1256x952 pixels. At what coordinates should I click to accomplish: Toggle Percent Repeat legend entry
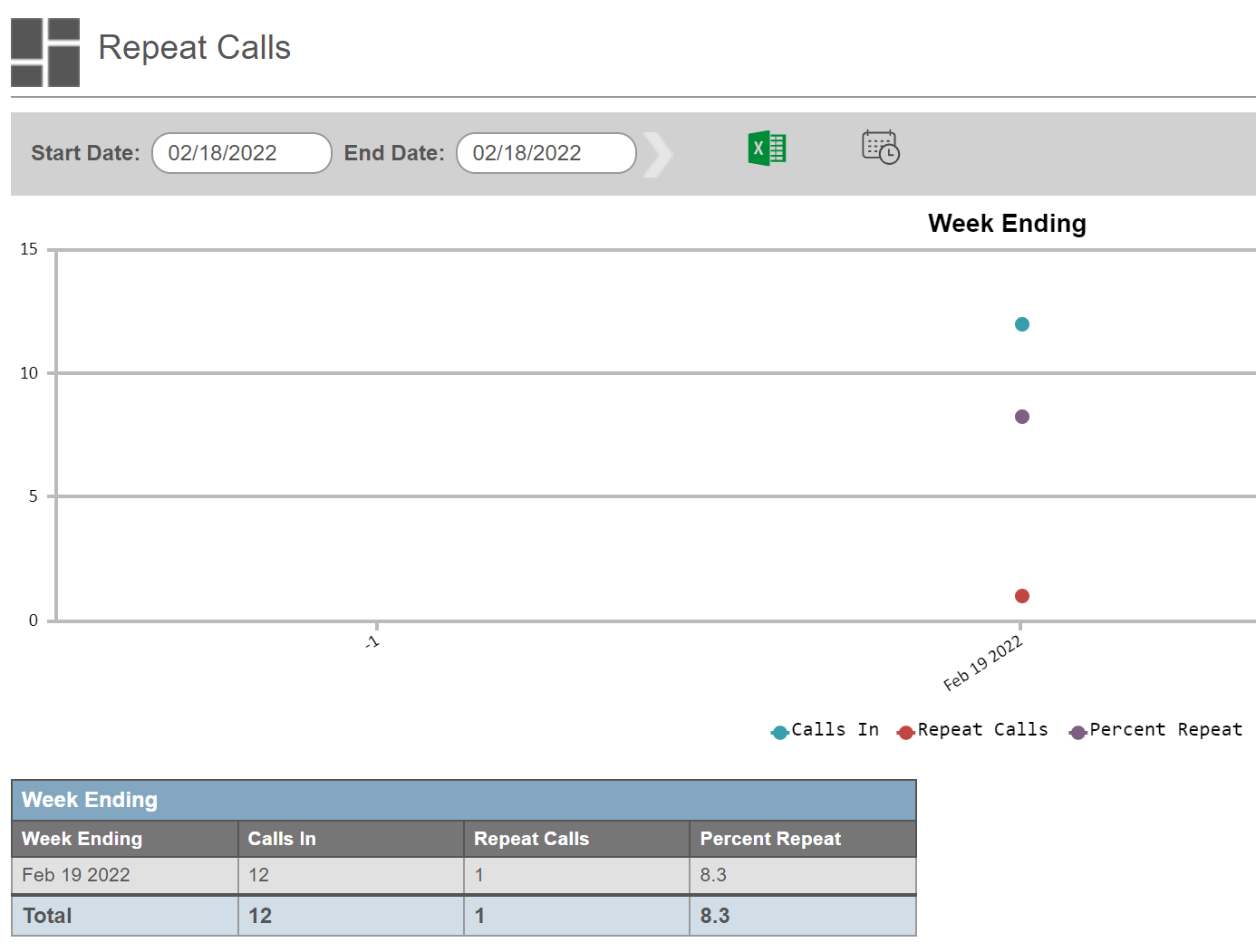pos(1155,730)
